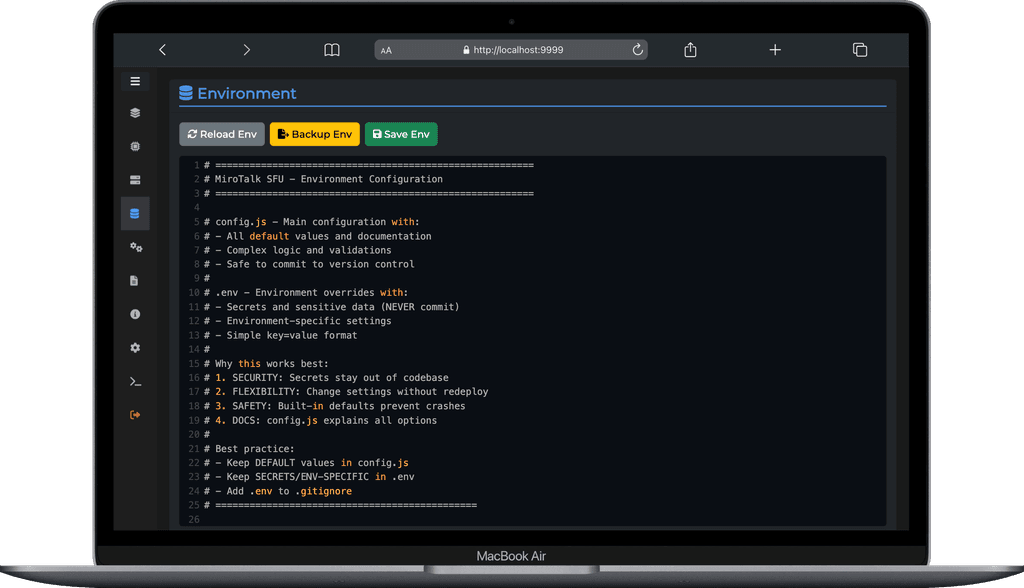The image size is (1024, 588).
Task: Click the localhost:9999 address bar
Action: tap(512, 50)
